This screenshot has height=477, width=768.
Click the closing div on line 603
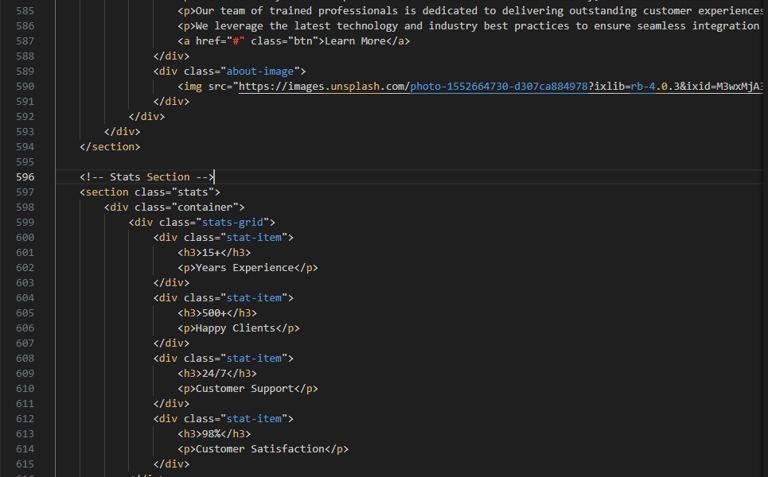click(171, 283)
